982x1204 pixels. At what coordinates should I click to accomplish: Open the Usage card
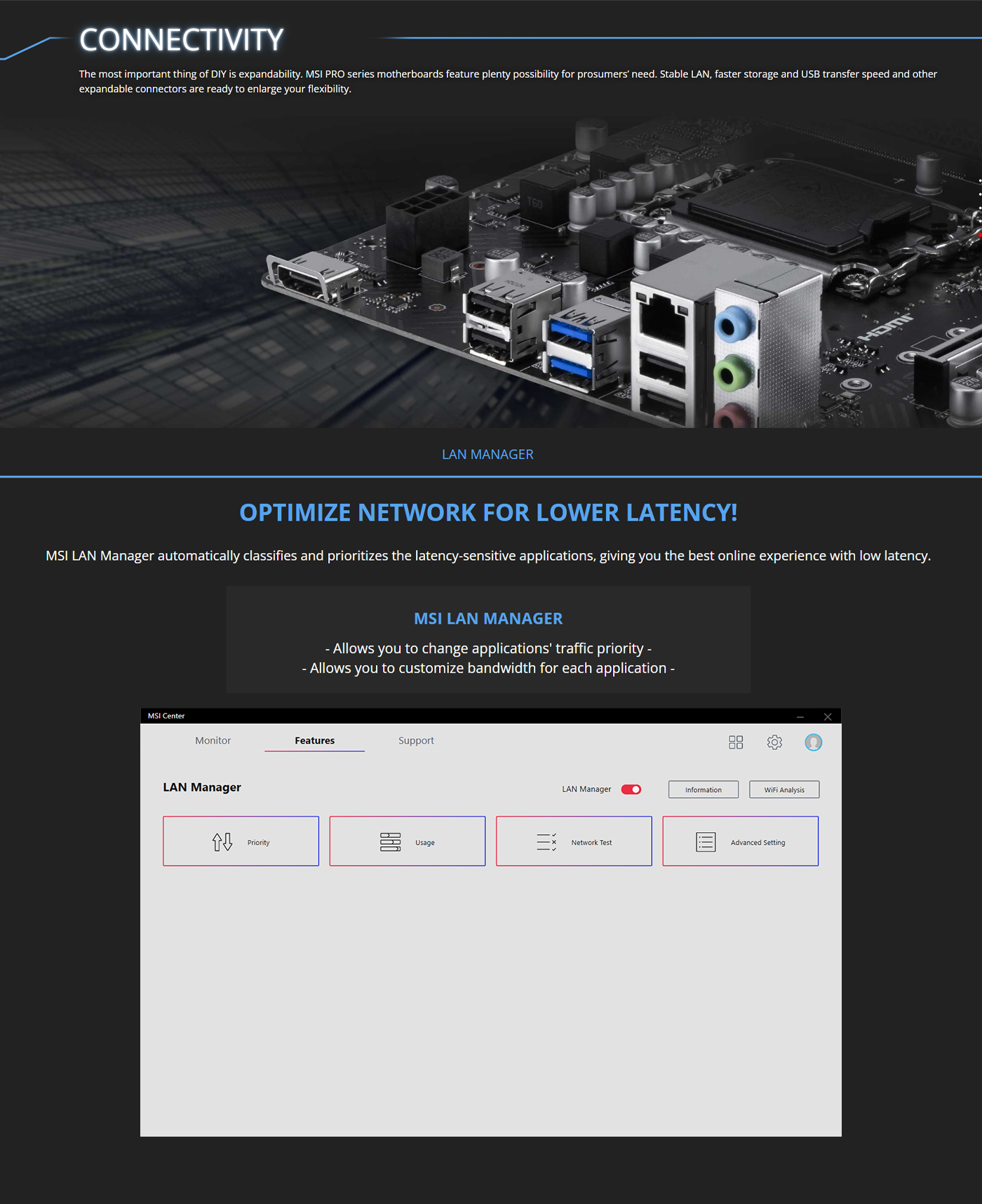tap(408, 841)
